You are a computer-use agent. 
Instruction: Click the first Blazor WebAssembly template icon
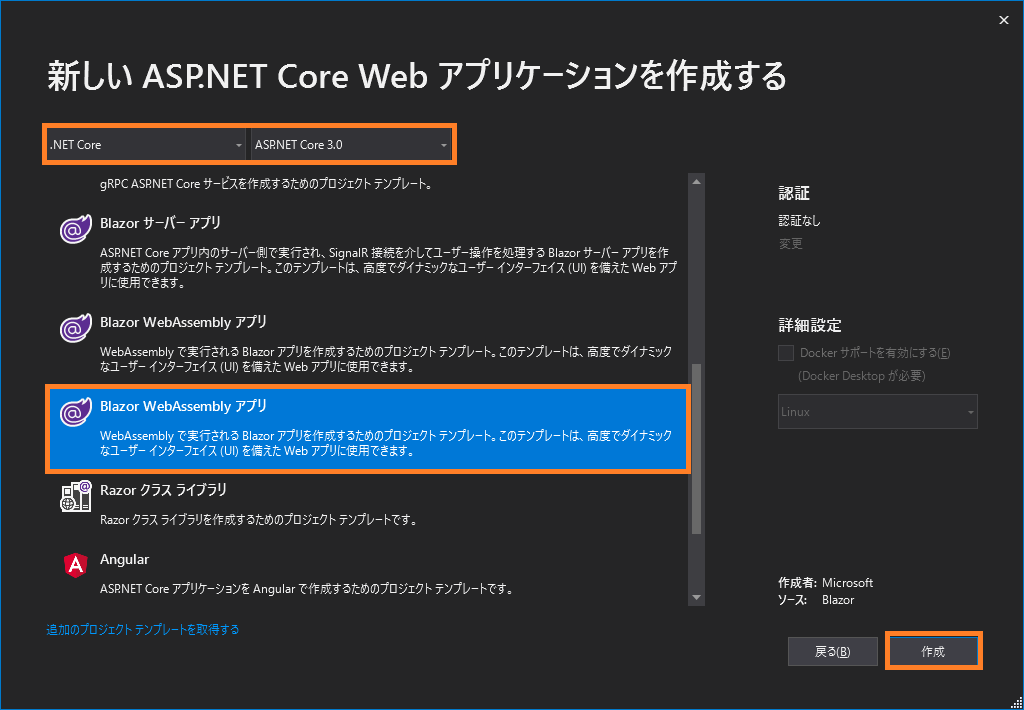click(75, 329)
